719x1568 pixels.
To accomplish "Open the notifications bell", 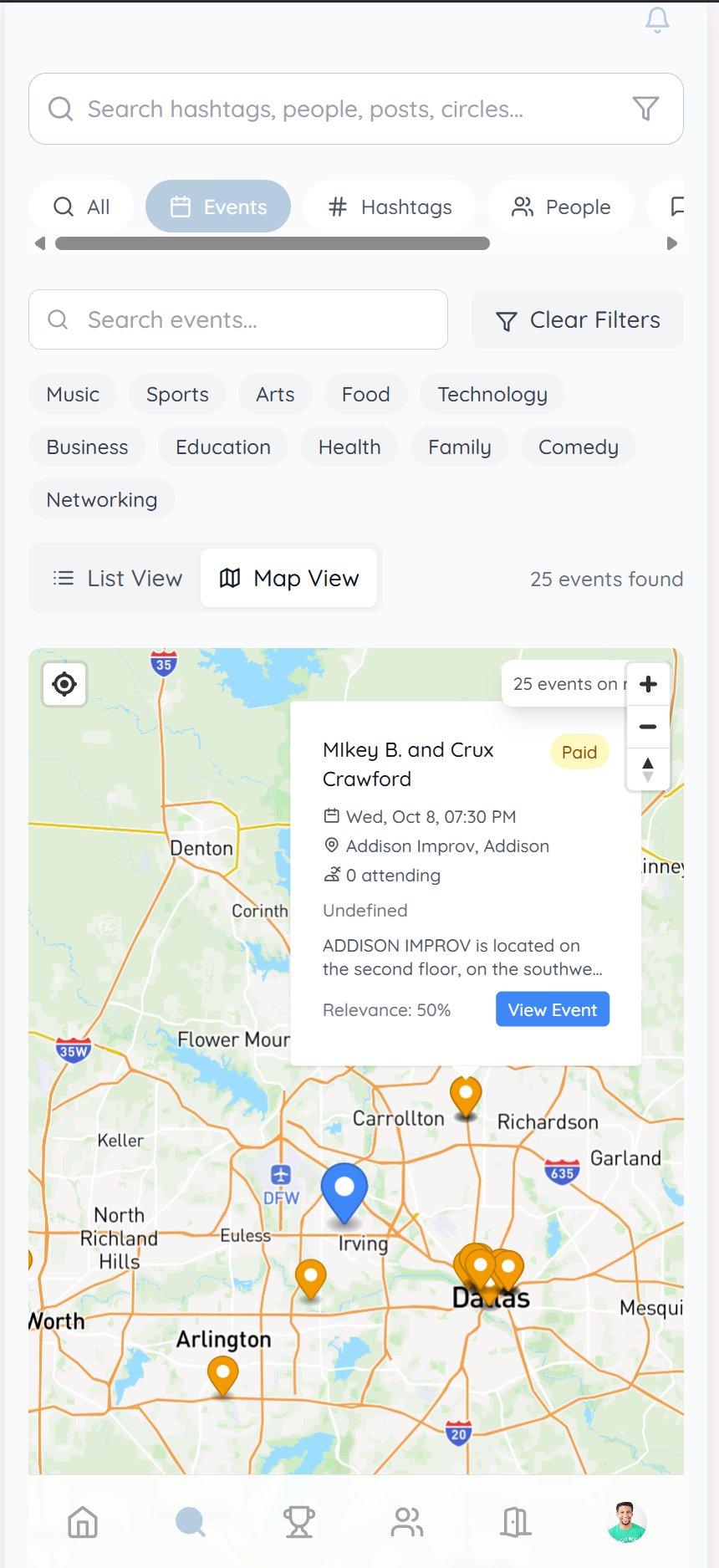I will click(x=657, y=20).
